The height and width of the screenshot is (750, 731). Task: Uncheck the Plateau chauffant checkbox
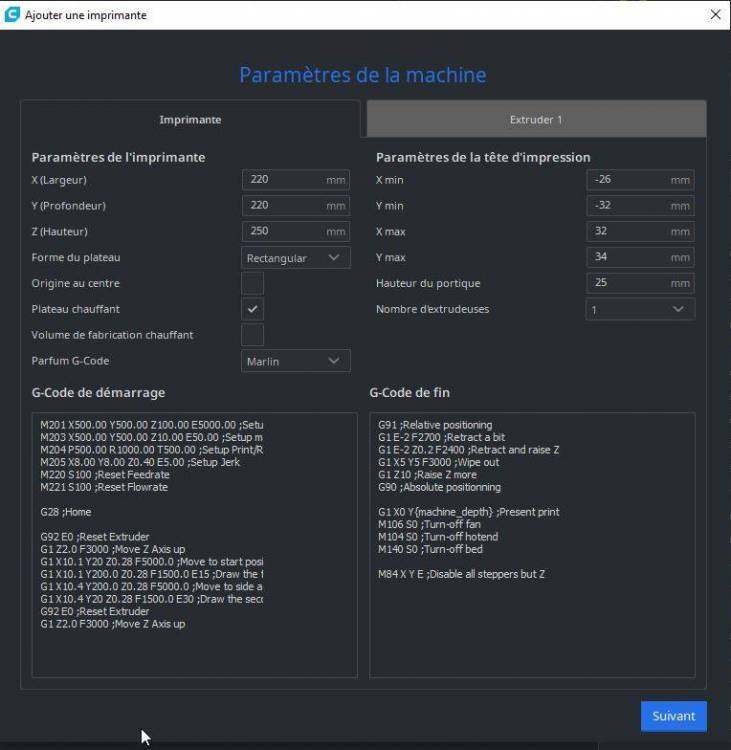(253, 309)
